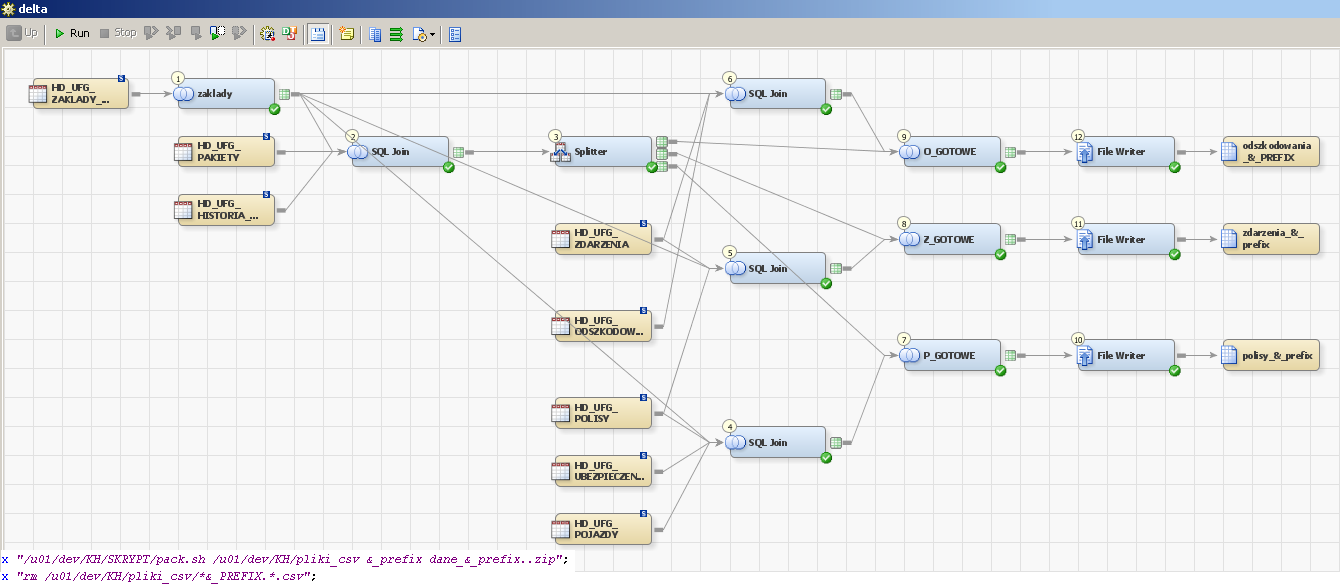Click the DS code icon in toolbar
1340x586 pixels.
click(289, 33)
